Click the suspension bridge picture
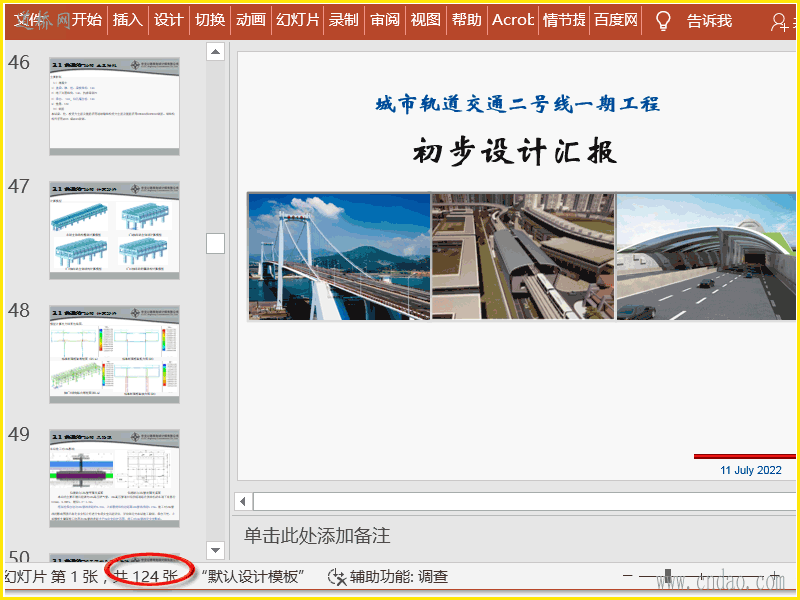Viewport: 800px width, 600px height. (x=339, y=257)
